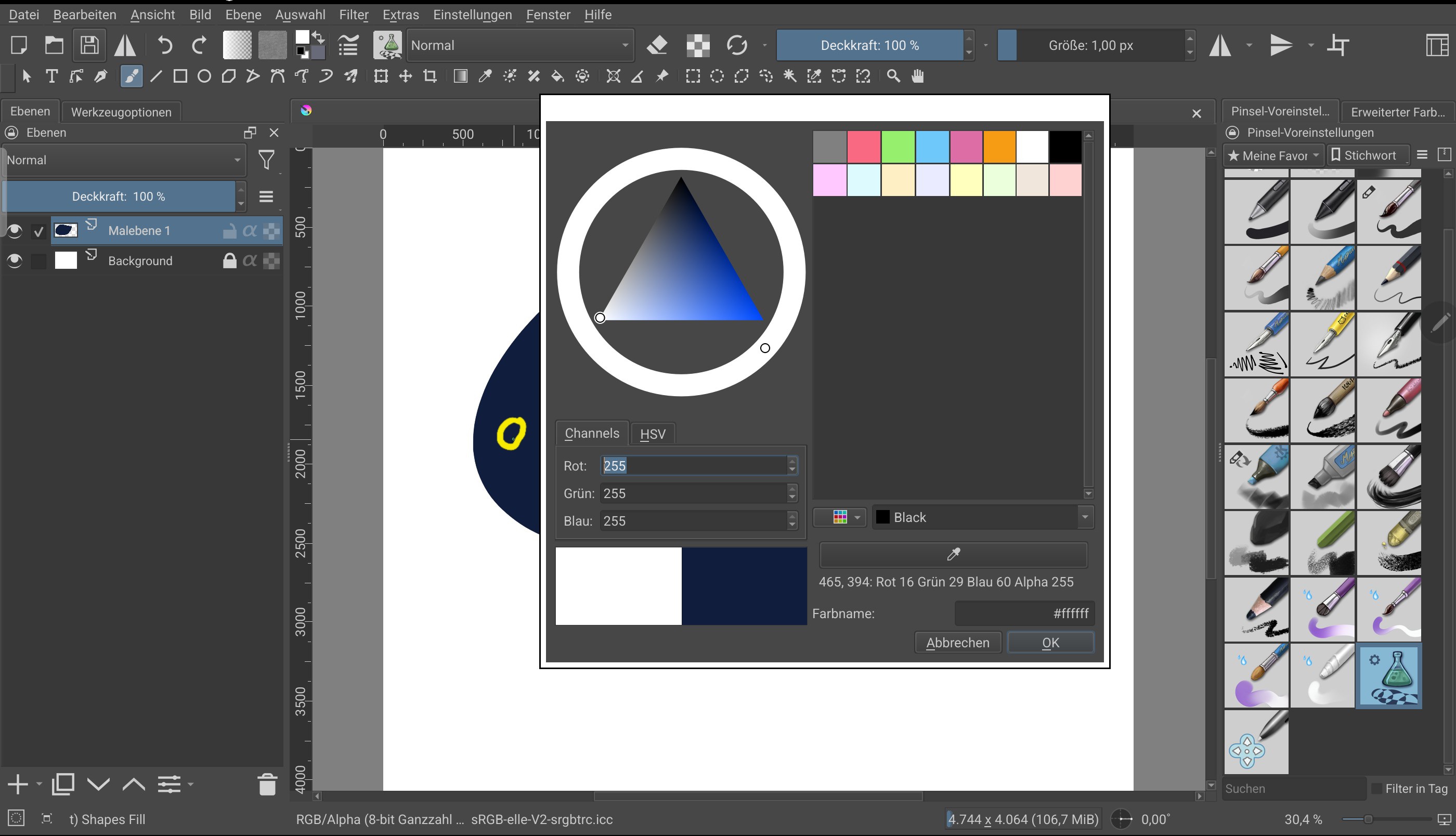
Task: Delete layer with trash icon
Action: 267,785
